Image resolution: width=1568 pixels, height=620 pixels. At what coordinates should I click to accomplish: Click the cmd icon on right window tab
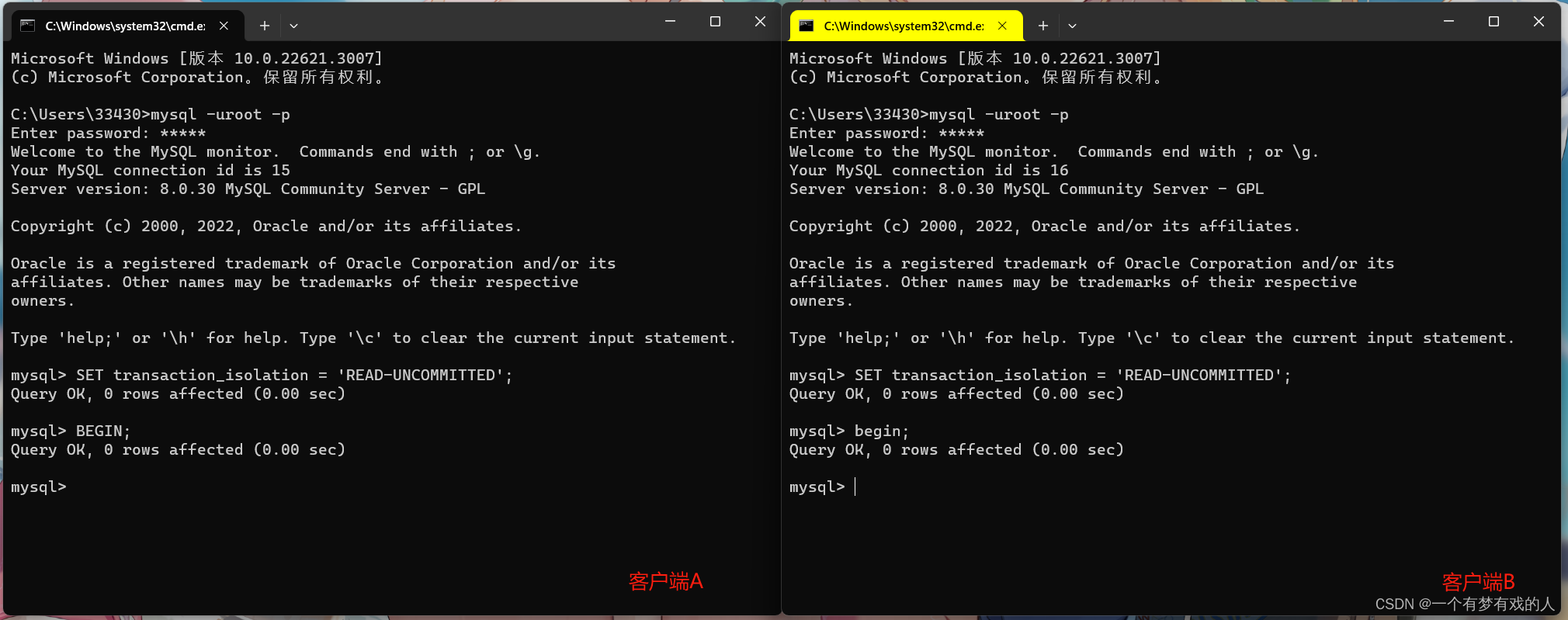tap(807, 26)
